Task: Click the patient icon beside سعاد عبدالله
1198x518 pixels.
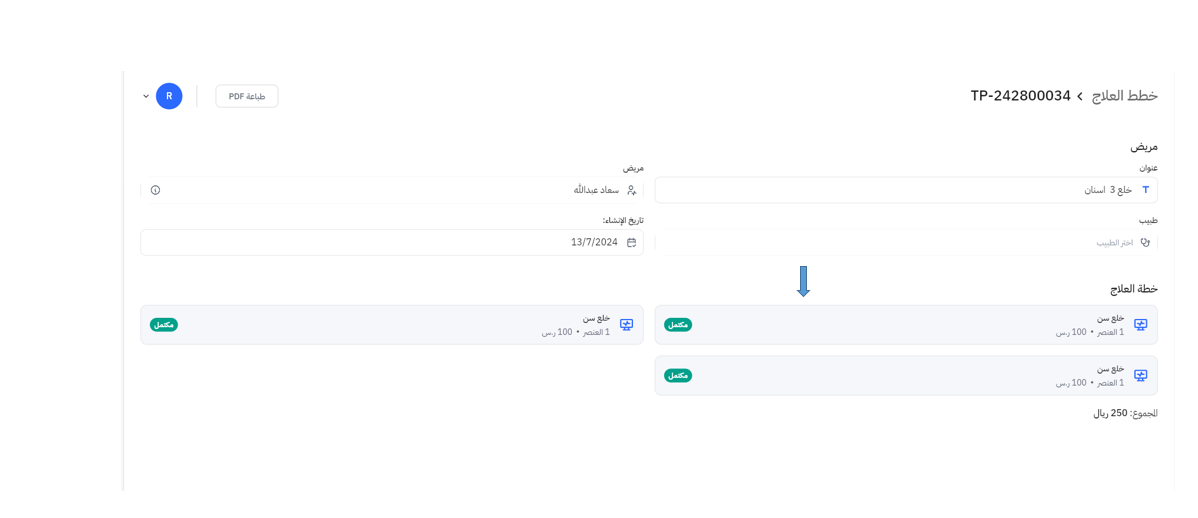Action: pos(631,190)
